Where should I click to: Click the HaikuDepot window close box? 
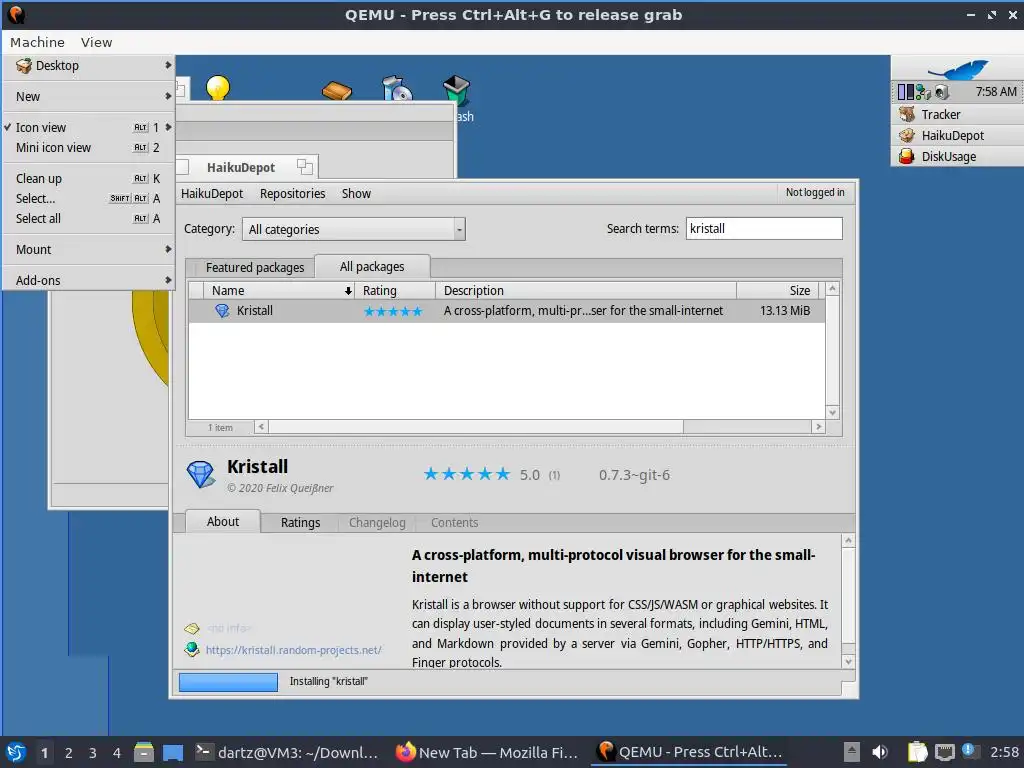pos(182,167)
